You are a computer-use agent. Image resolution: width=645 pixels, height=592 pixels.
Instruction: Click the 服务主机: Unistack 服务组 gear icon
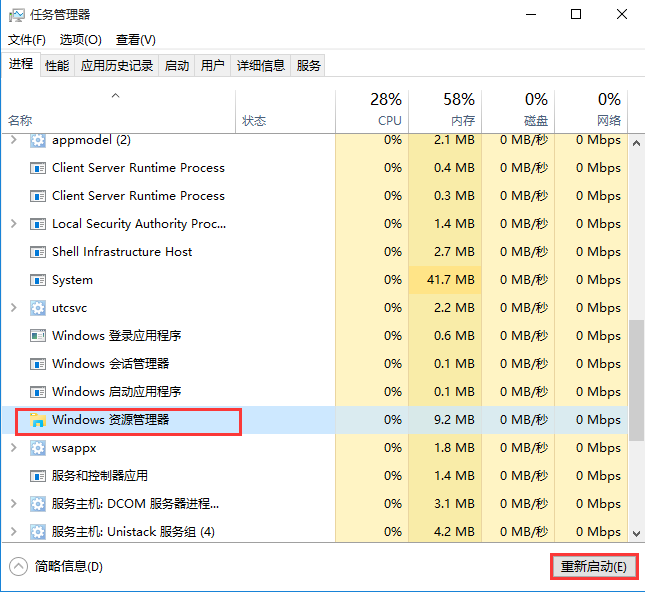click(x=38, y=532)
